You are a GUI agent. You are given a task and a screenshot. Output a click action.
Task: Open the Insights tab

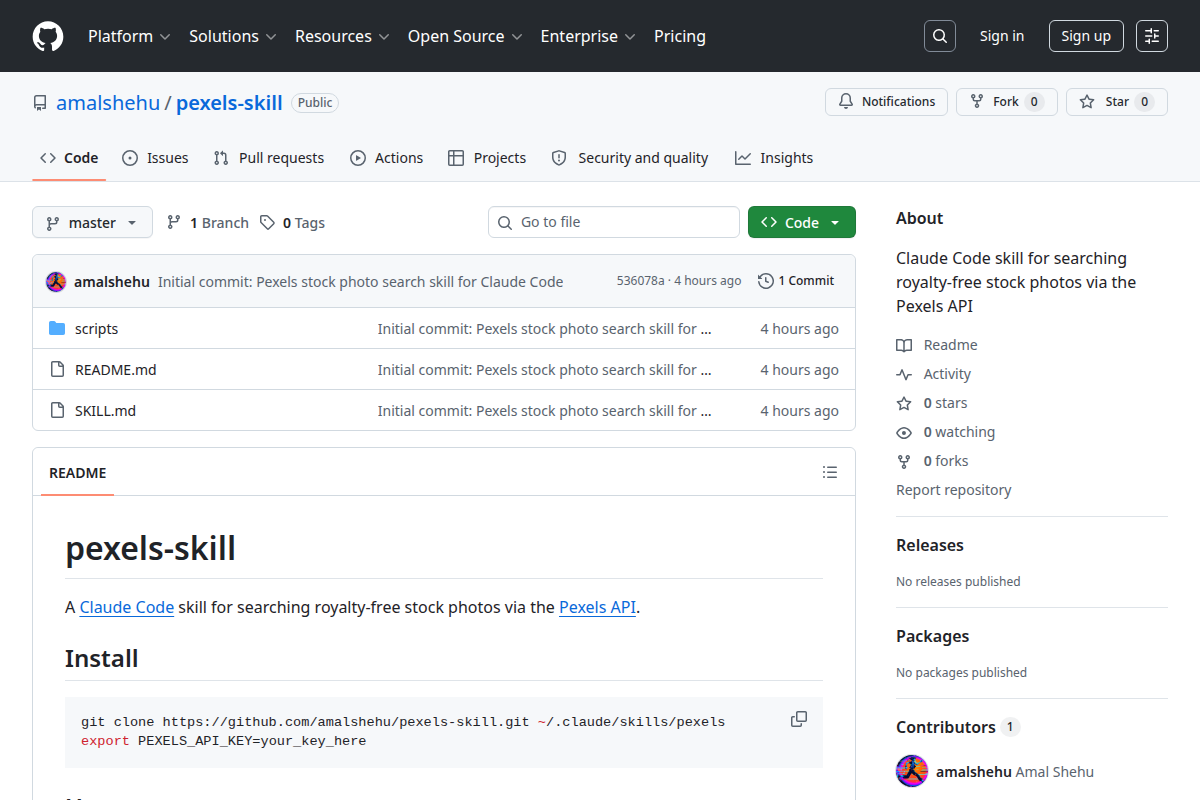pos(774,158)
